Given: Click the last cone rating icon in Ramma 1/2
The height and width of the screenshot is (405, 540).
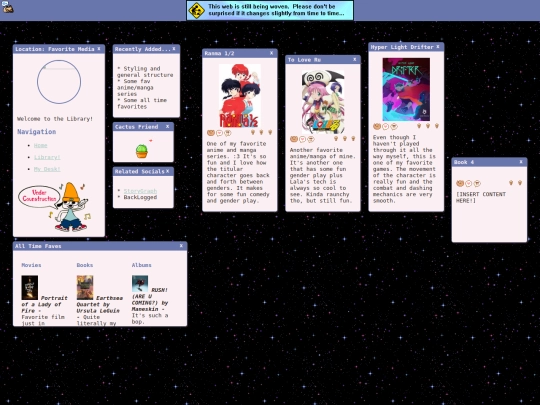Looking at the screenshot, I should click(270, 132).
